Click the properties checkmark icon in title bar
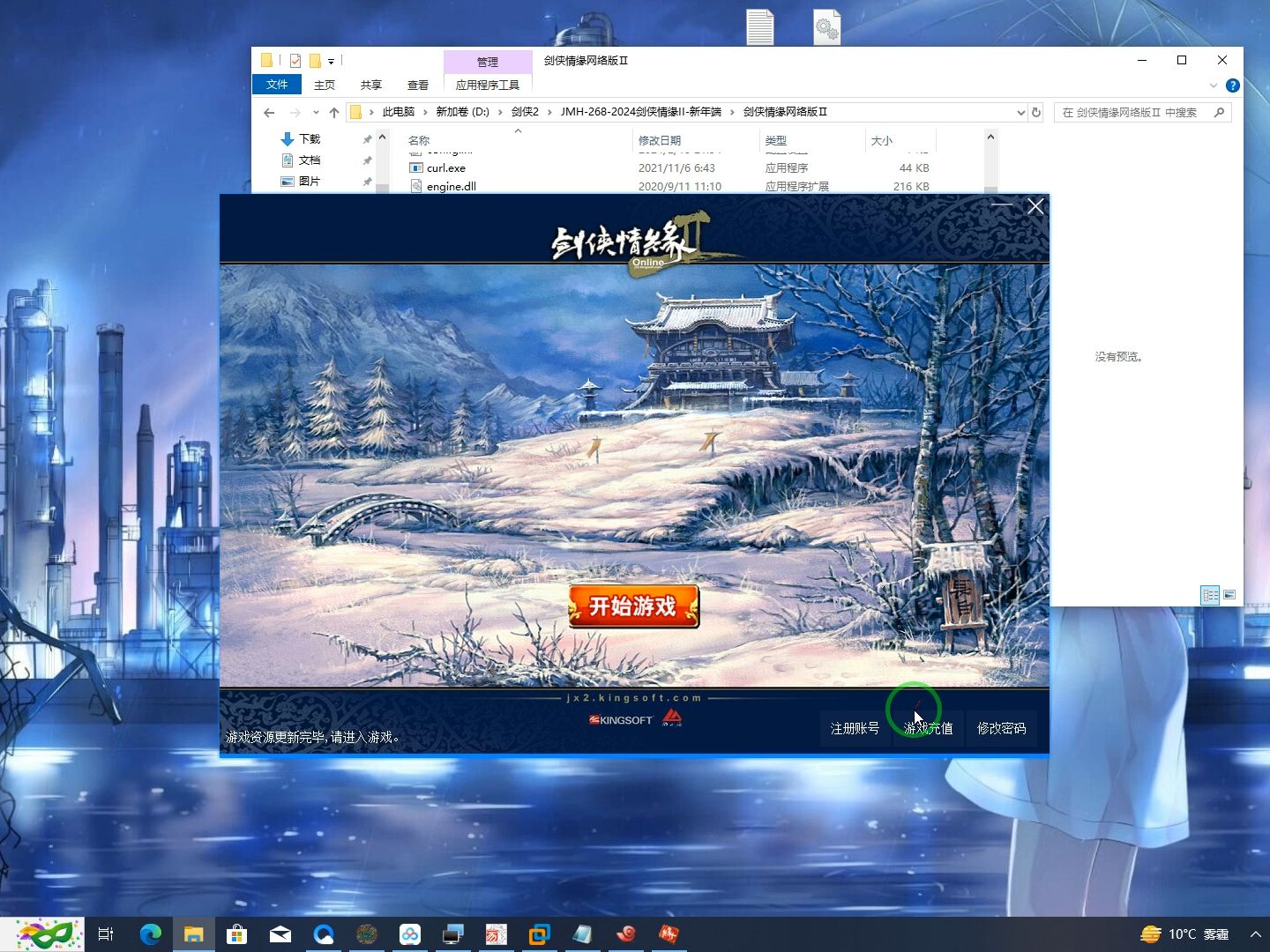This screenshot has width=1270, height=952. 295,61
